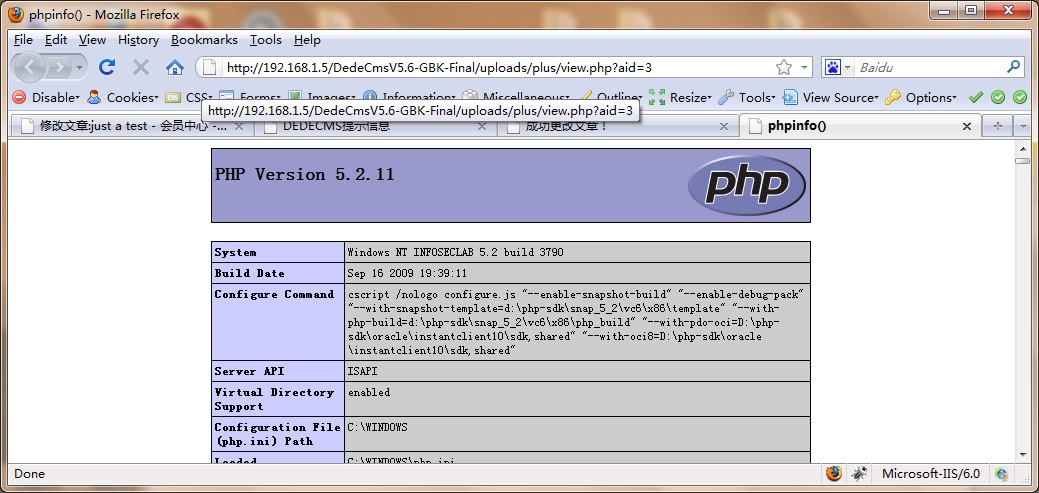Click the 'Virtual Directory Support' row label
The height and width of the screenshot is (493, 1039).
click(274, 399)
